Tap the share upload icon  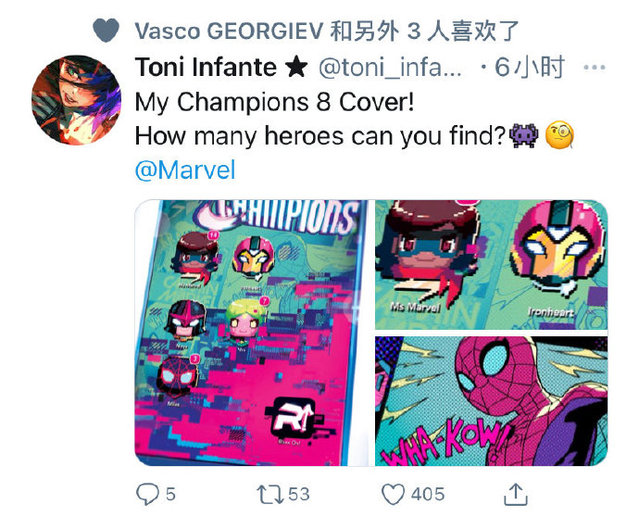coord(516,494)
